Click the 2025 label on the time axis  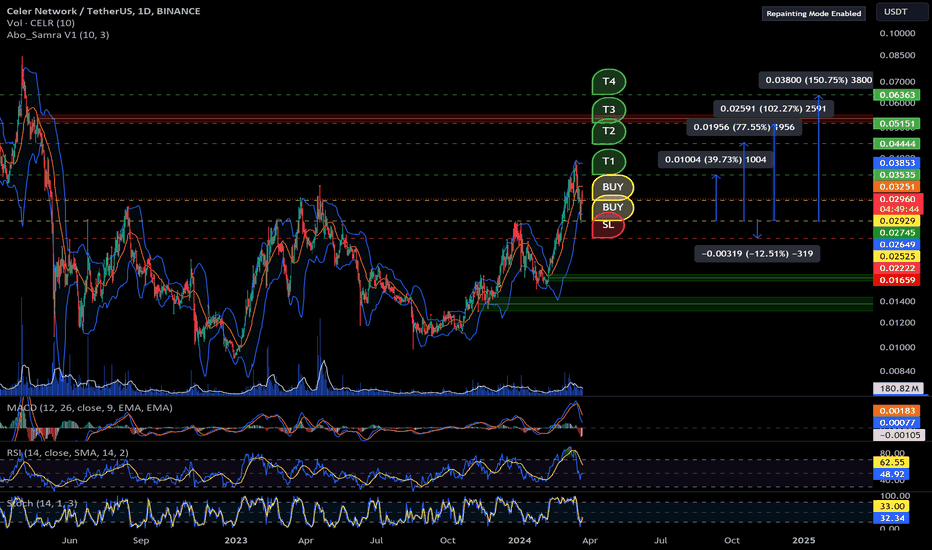coord(804,540)
